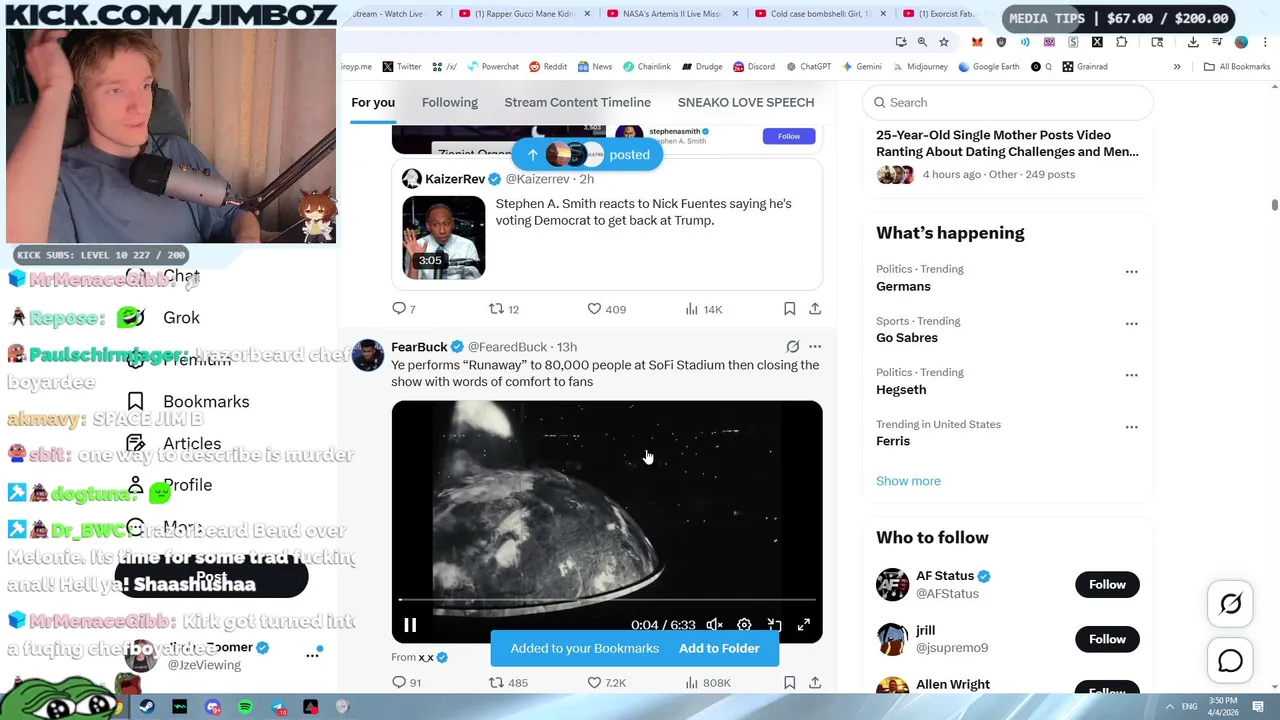1280x720 pixels.
Task: Click the X extension icon in browser toolbar
Action: click(1097, 42)
